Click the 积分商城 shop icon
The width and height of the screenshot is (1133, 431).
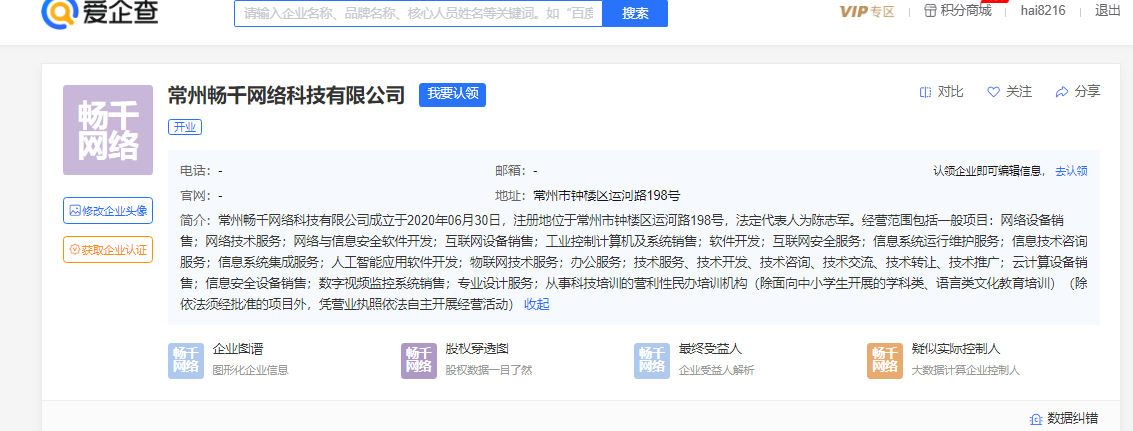(931, 11)
